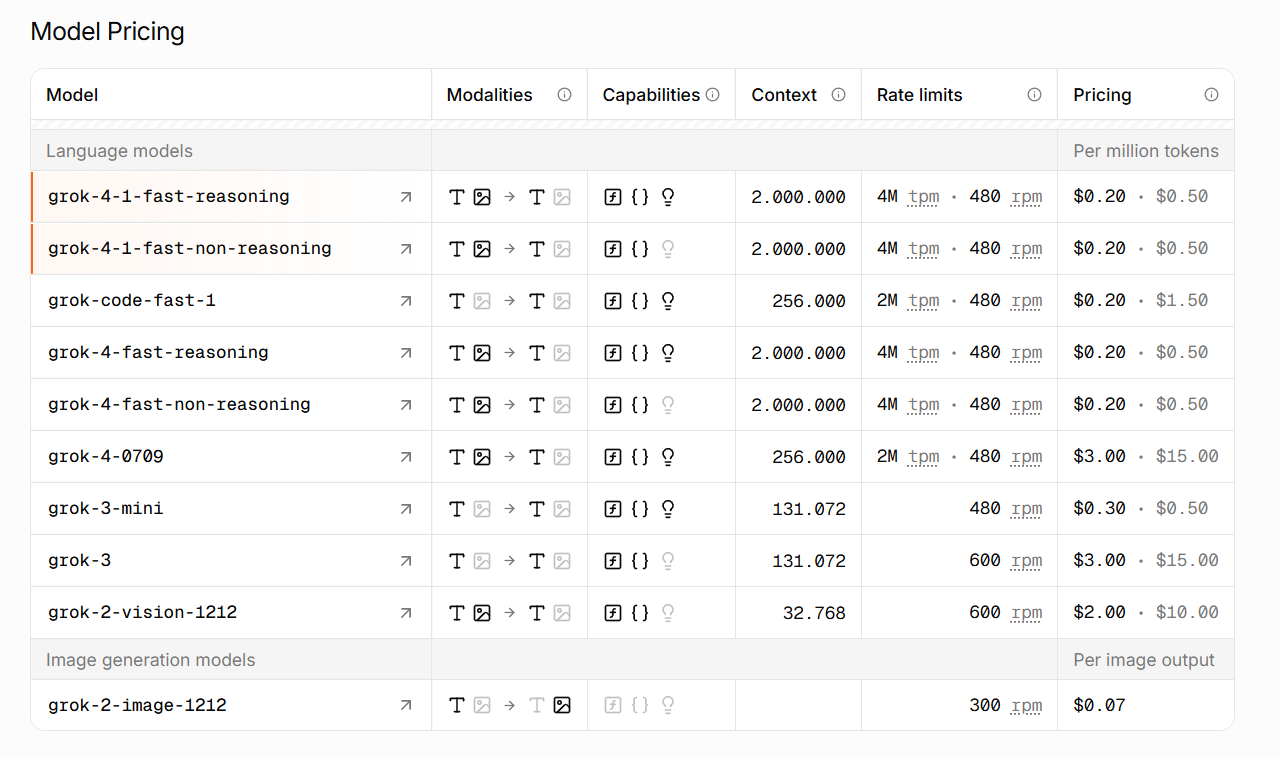The width and height of the screenshot is (1280, 758).
Task: Click the Rate limits info icon
Action: click(1035, 95)
